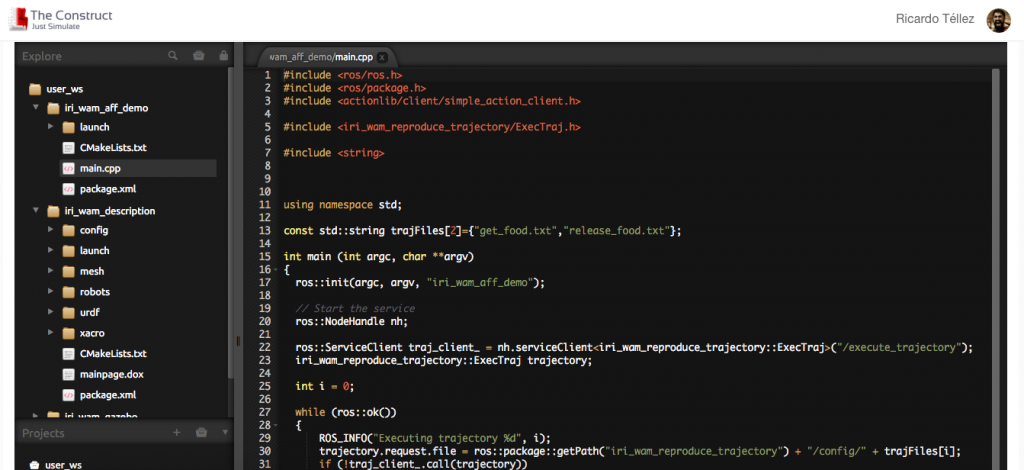The image size is (1024, 470).
Task: Open main.cpp in the file tree
Action: [x=100, y=168]
